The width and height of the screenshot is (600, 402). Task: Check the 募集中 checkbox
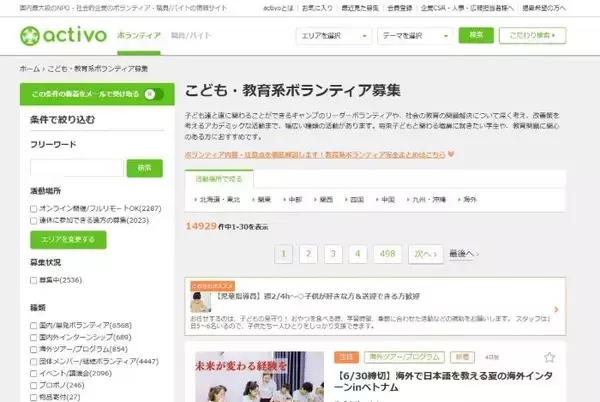pyautogui.click(x=34, y=280)
